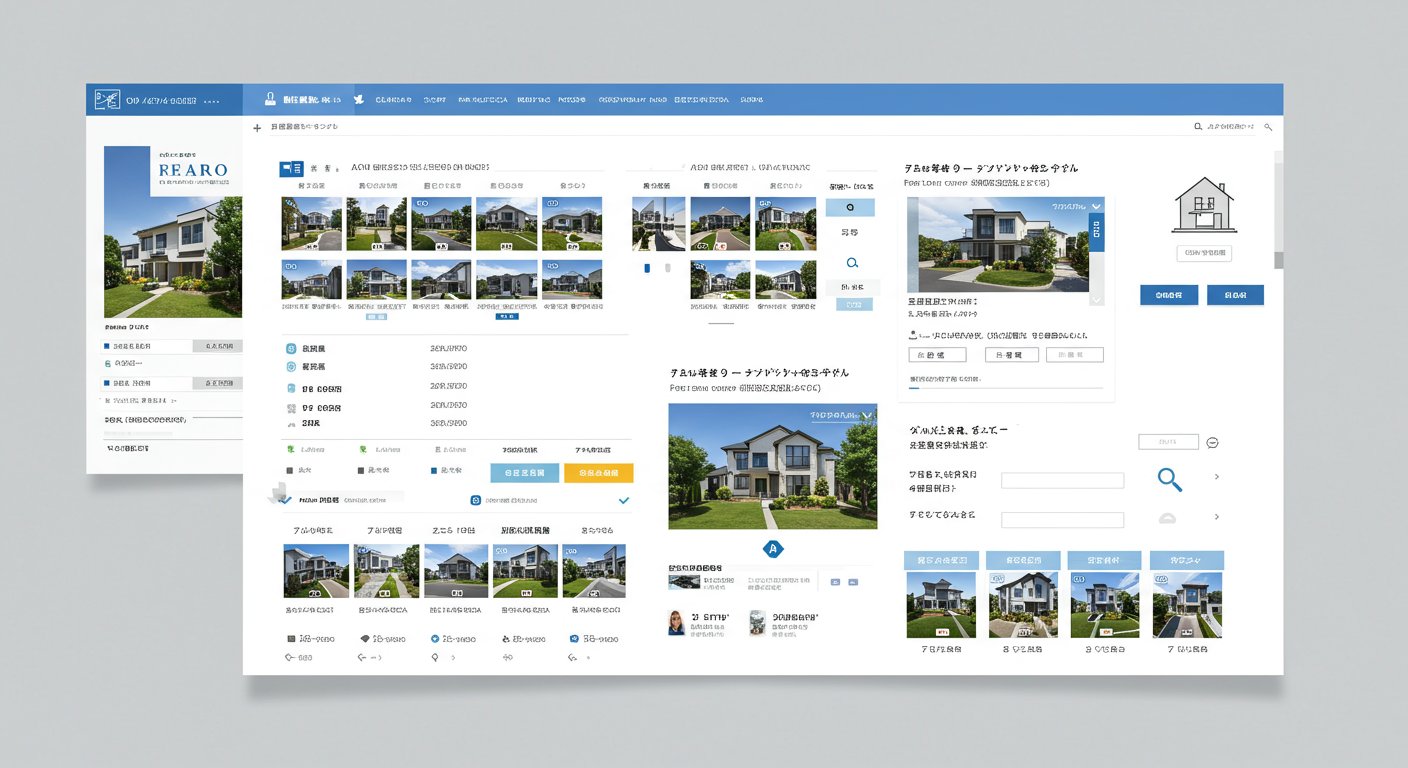Screen dimensions: 1408x768
Task: Open the rightmost menu item in the top navigation
Action: click(751, 99)
